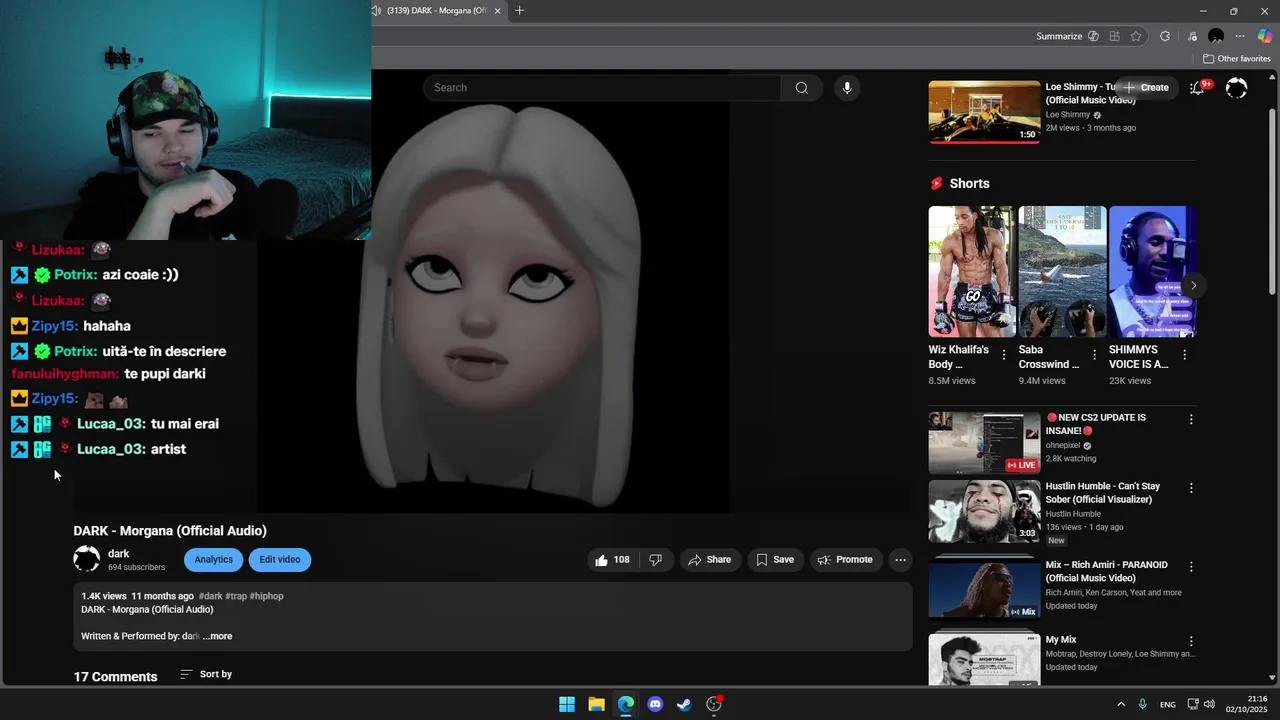This screenshot has width=1280, height=720.
Task: Open options for SHIMMYS VOICE short
Action: click(x=1184, y=355)
